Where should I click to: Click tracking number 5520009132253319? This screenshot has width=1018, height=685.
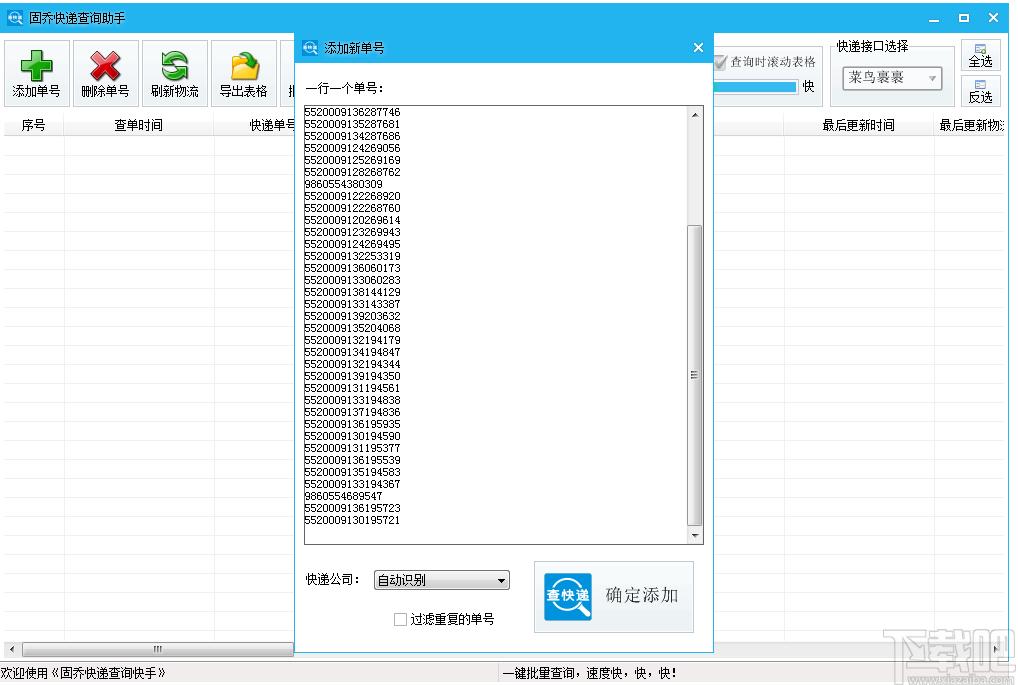coord(352,256)
